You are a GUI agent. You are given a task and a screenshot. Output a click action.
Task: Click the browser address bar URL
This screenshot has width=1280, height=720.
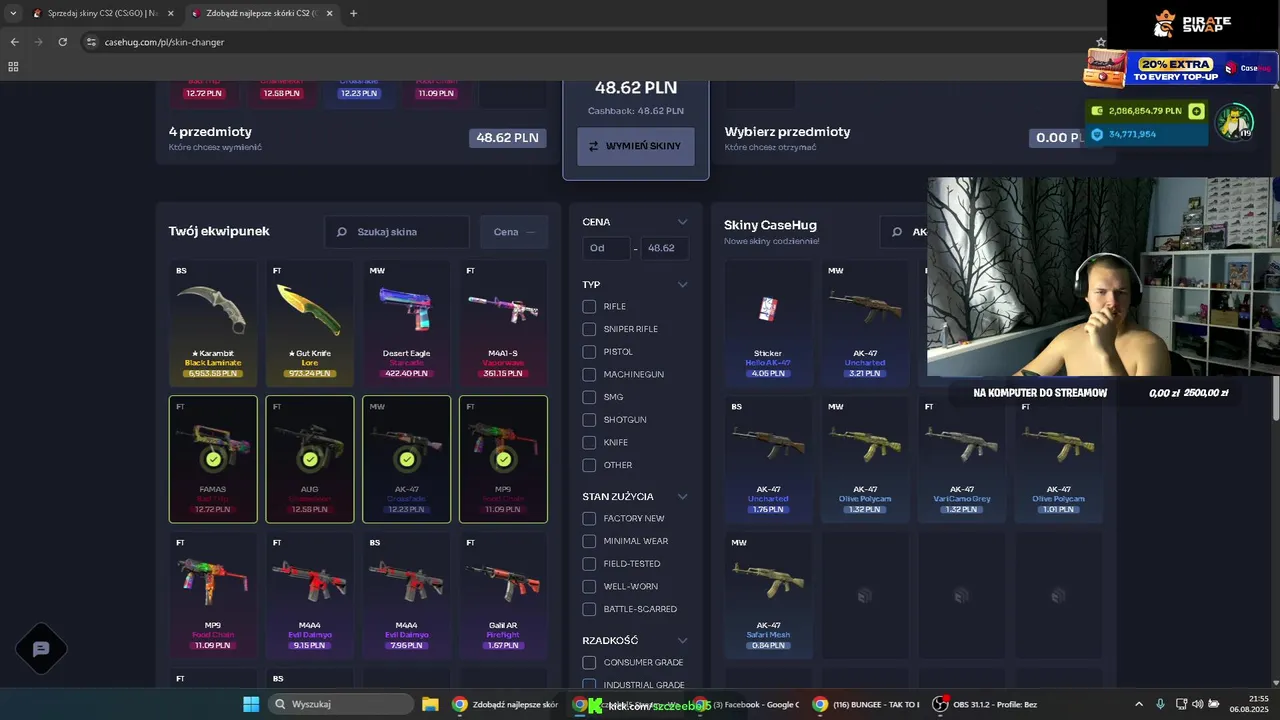point(165,42)
